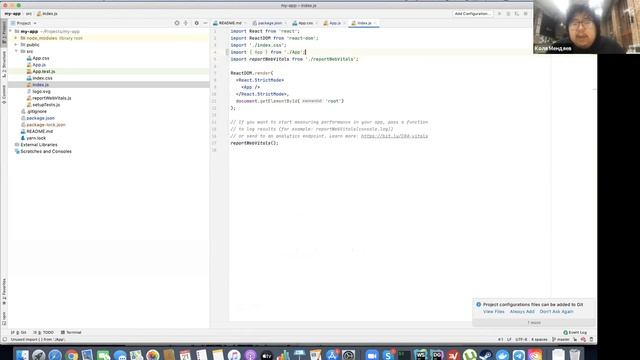Open the Git tool window tab
The height and width of the screenshot is (360, 640).
[19, 333]
